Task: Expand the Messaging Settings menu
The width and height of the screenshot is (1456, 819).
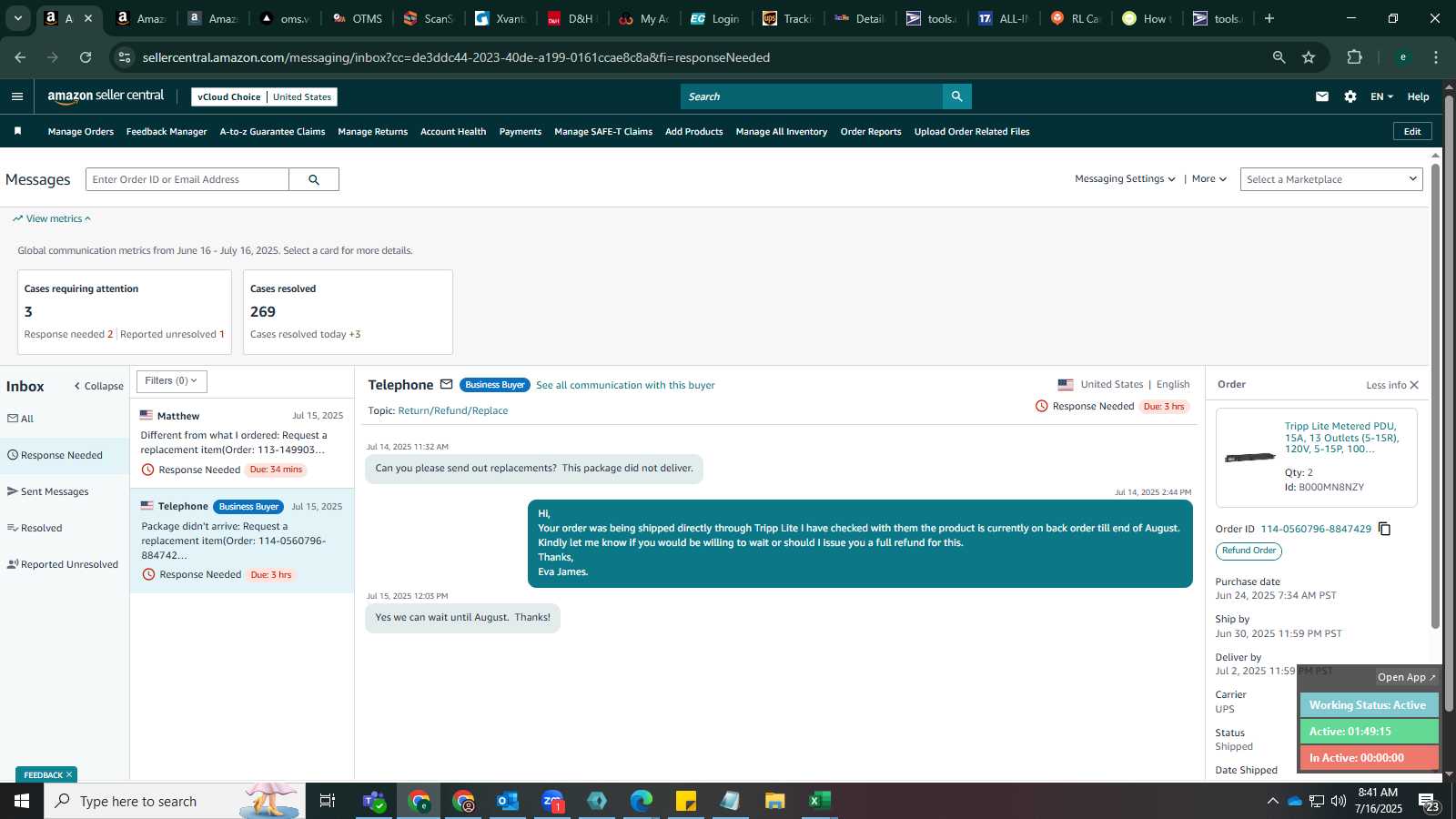Action: coord(1125,179)
